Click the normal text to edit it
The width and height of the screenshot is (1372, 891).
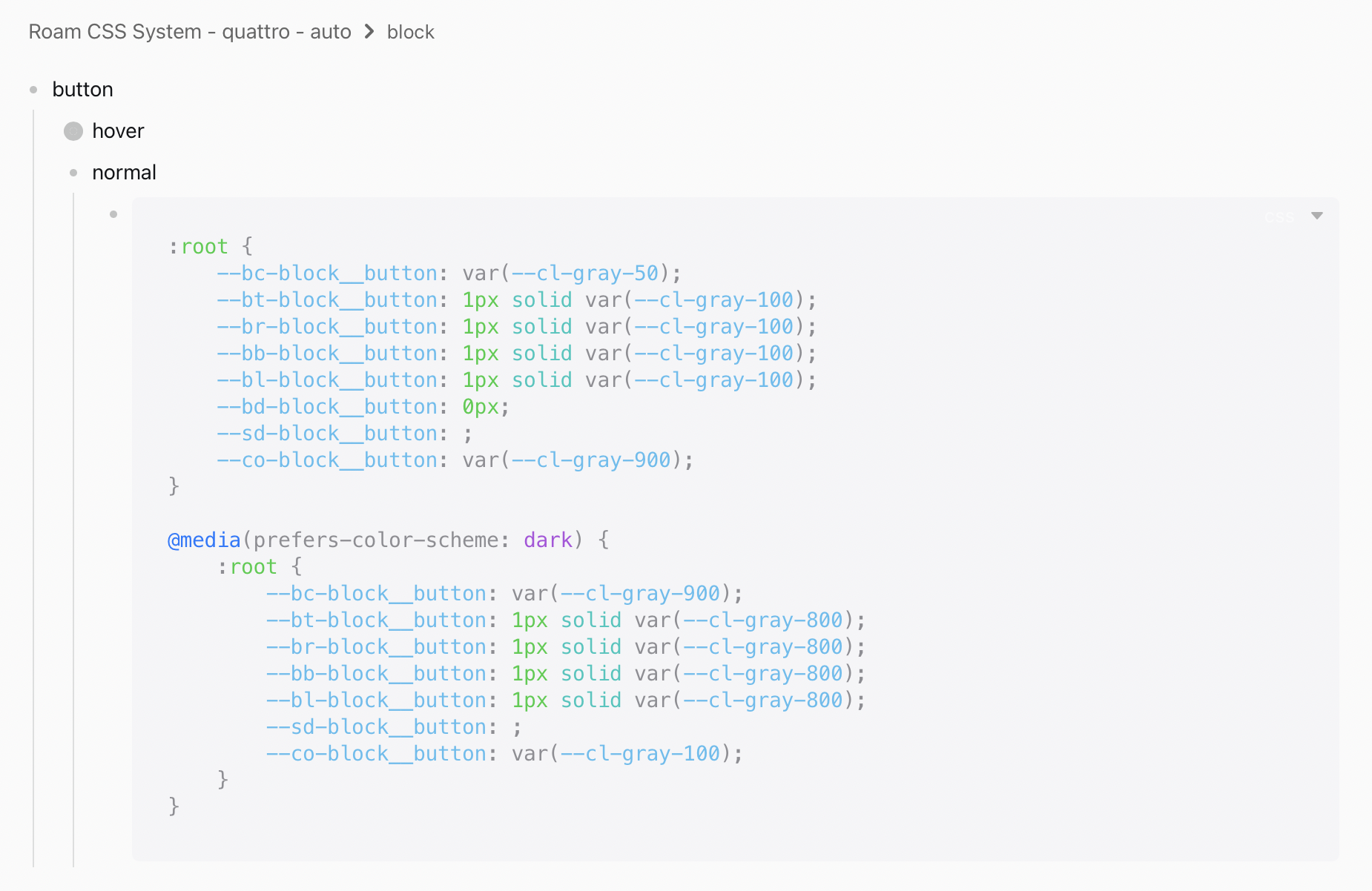point(124,173)
